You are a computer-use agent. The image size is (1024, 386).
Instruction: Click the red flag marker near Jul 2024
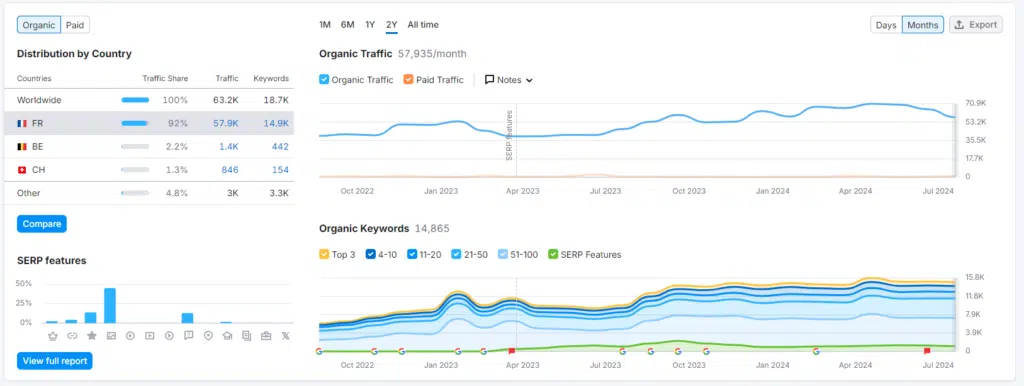(927, 351)
